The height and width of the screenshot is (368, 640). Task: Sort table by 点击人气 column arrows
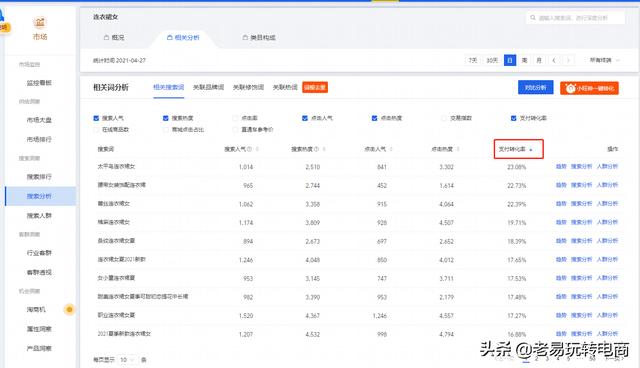[x=391, y=149]
